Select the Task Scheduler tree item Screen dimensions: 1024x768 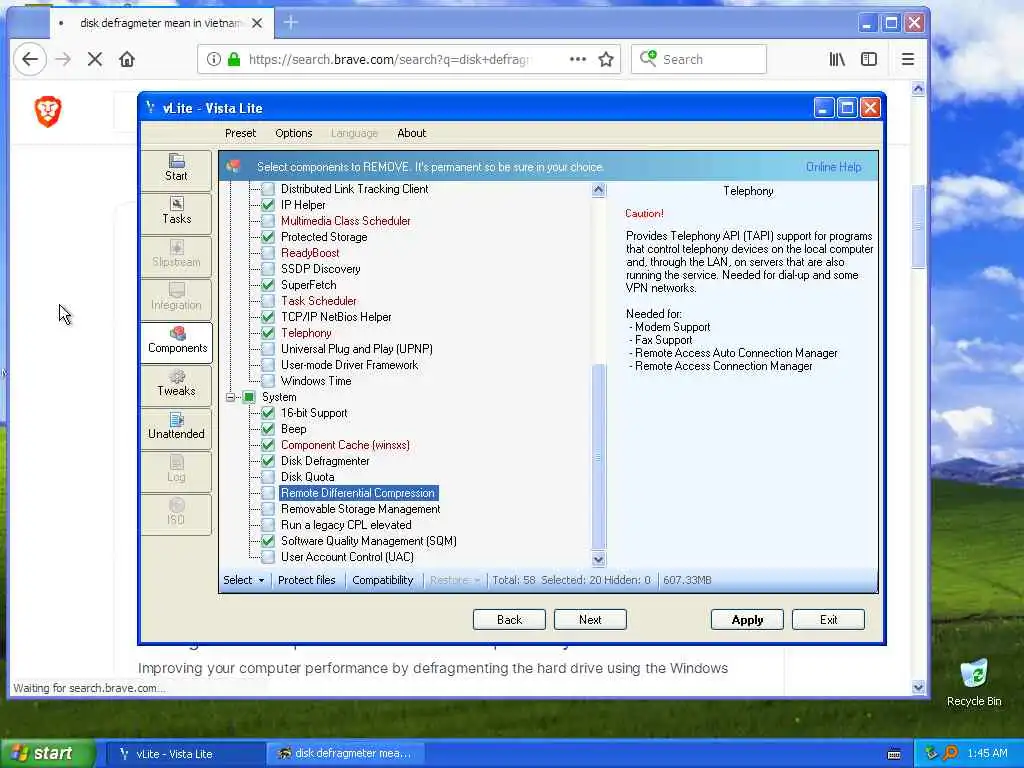pyautogui.click(x=319, y=301)
